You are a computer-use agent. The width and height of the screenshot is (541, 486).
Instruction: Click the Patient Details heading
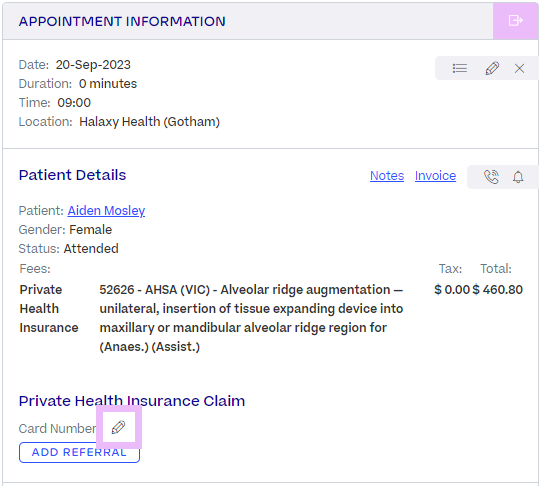(x=72, y=175)
